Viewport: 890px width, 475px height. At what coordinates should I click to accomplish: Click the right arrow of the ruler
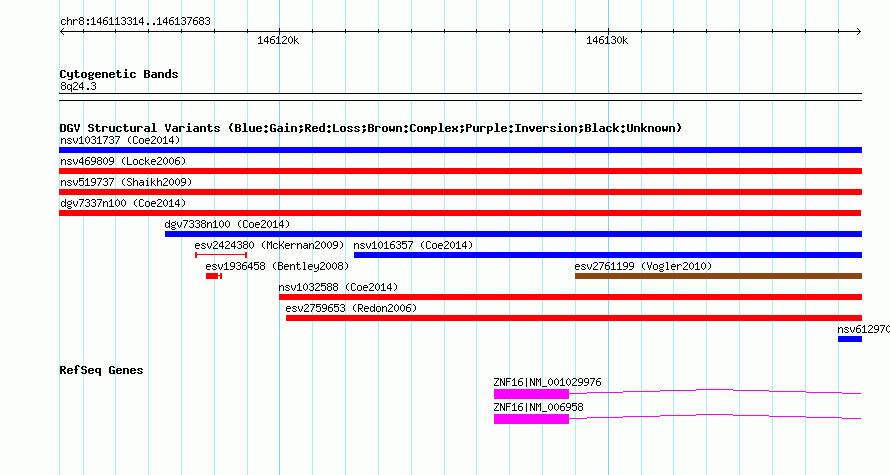click(858, 32)
